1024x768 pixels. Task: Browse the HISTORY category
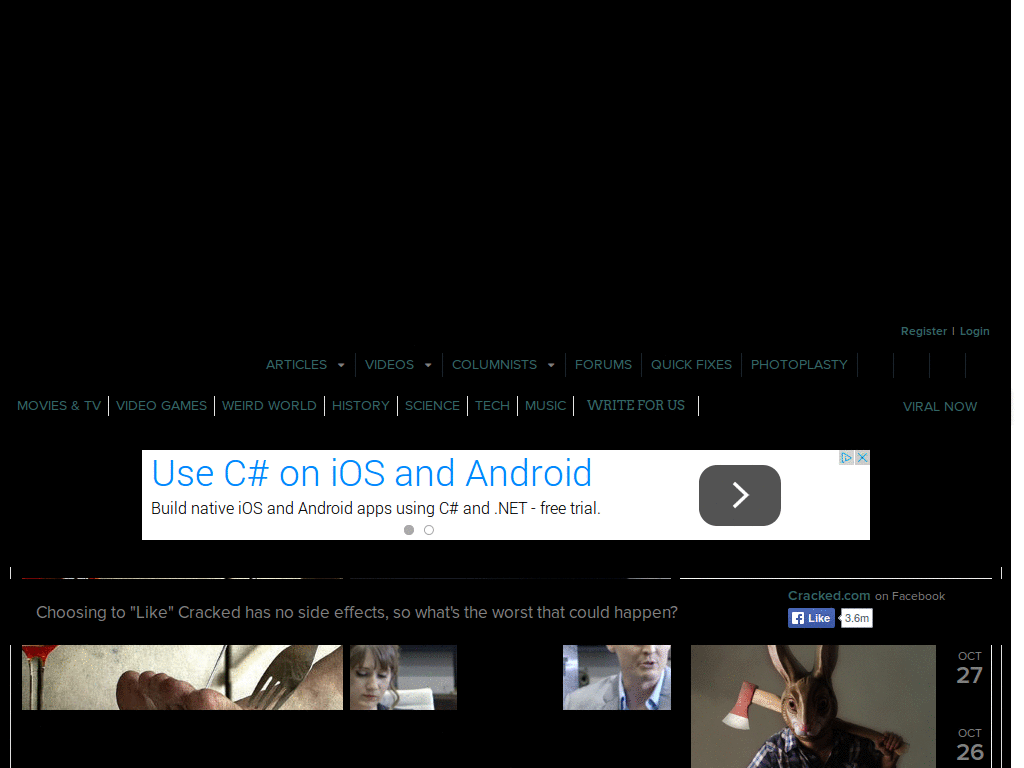tap(361, 406)
